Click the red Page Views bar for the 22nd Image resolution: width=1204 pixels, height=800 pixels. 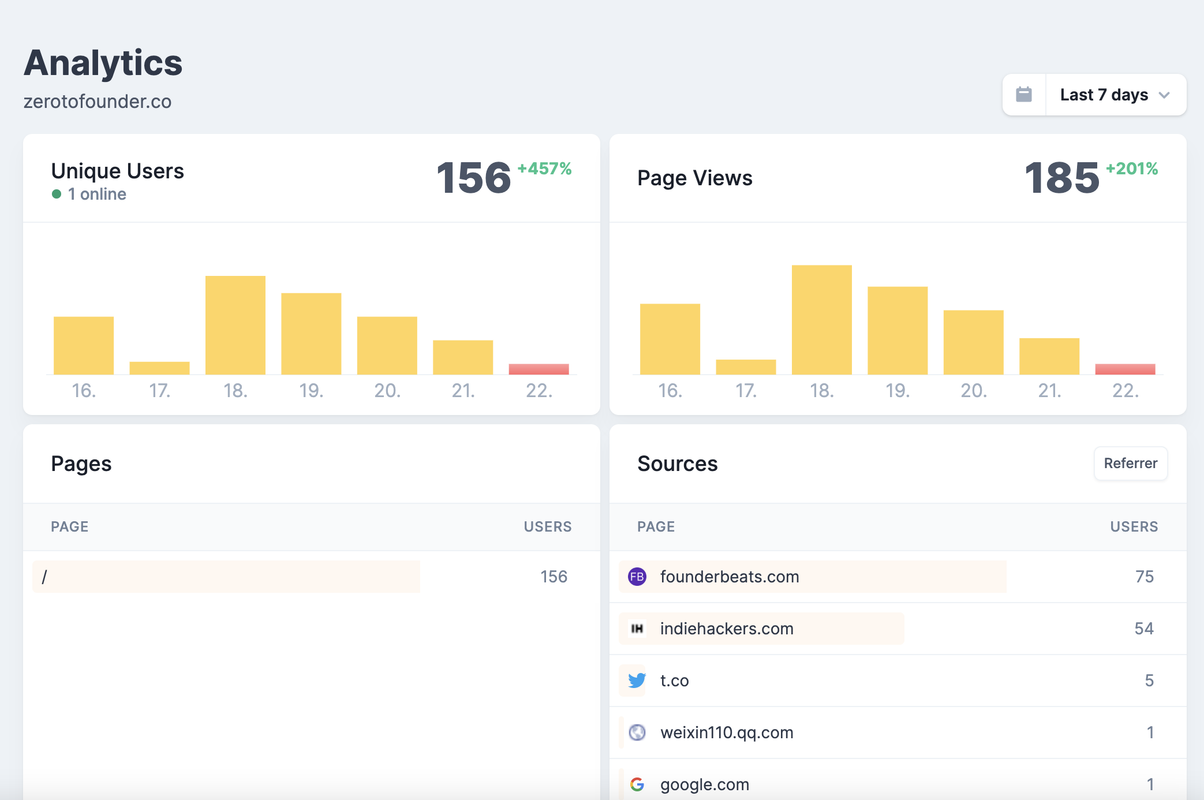pos(1125,369)
